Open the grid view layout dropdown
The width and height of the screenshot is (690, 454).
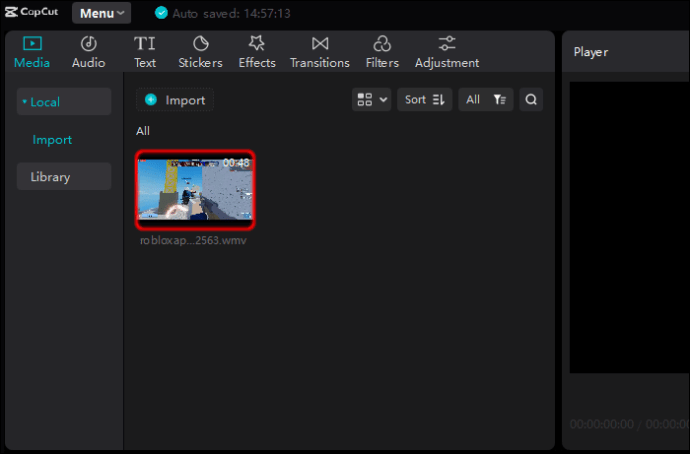[371, 100]
